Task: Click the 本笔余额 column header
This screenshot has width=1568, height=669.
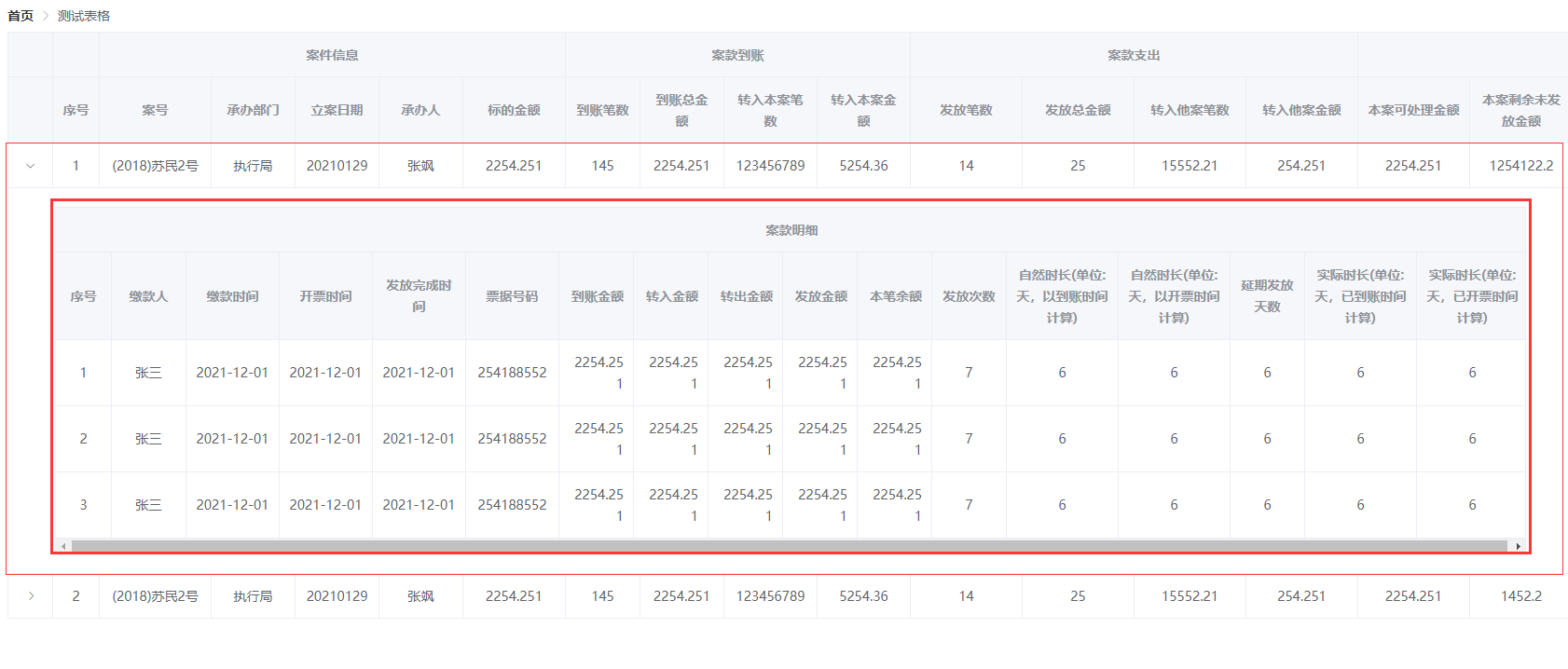Action: tap(896, 296)
